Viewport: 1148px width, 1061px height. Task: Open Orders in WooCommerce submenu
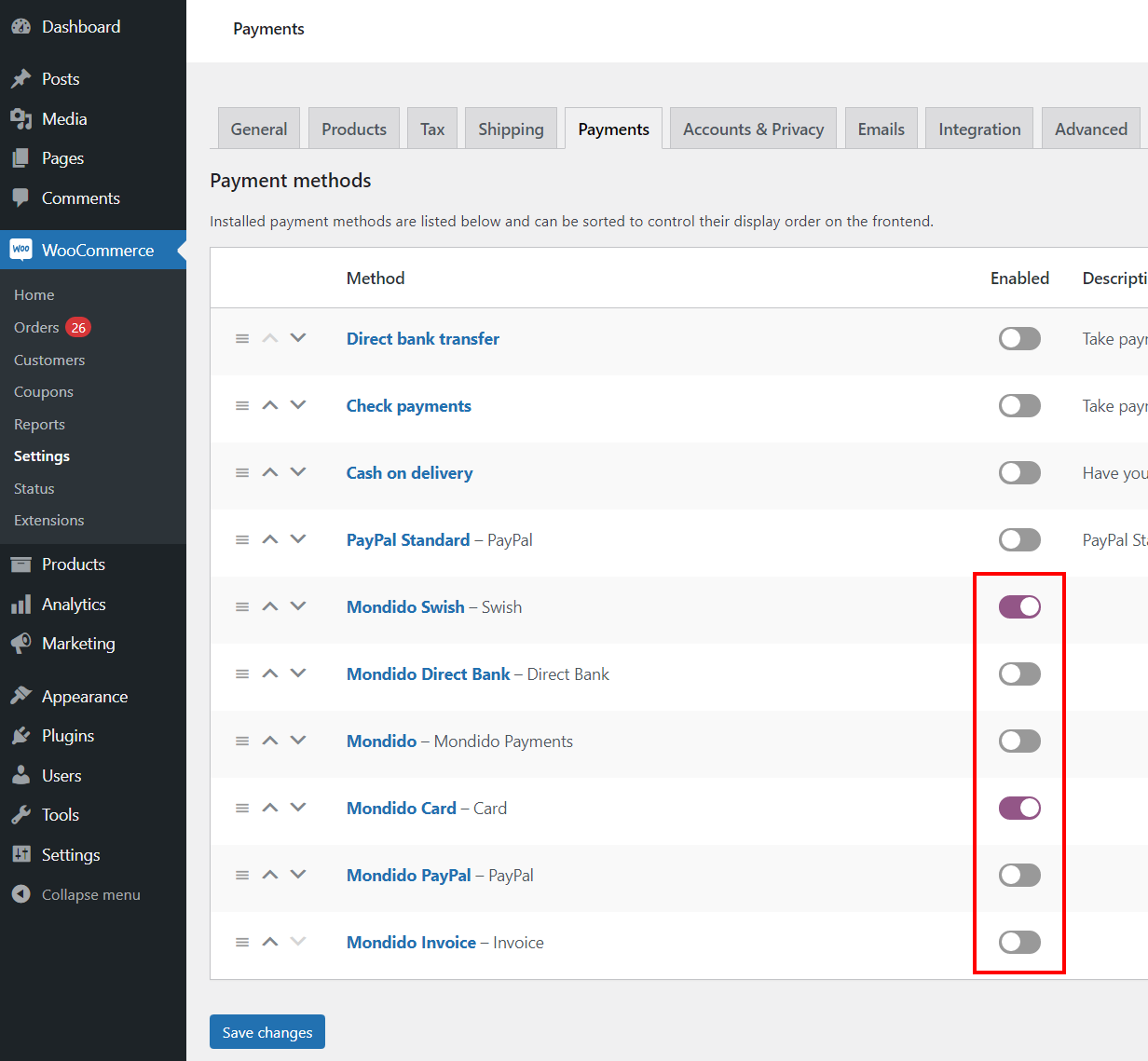(x=36, y=327)
